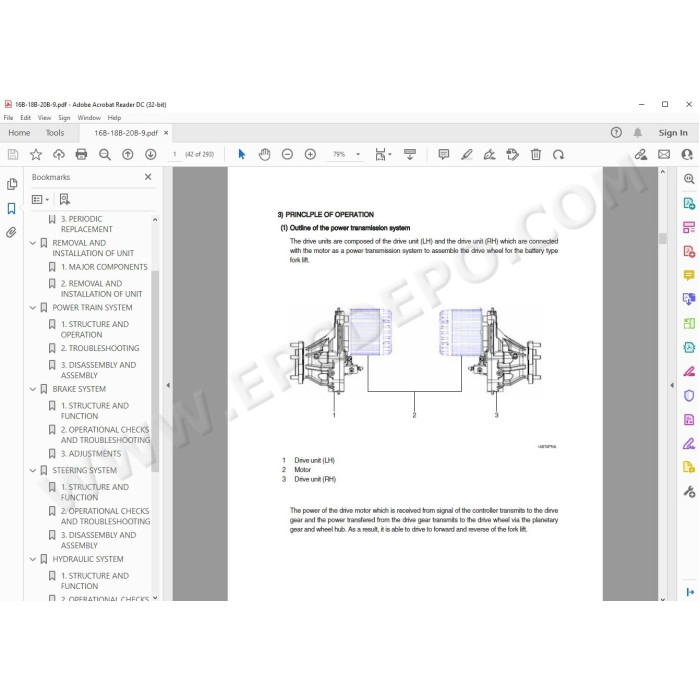Collapse STEERING SYSTEM bookmark
Viewport: 700px width, 700px height.
tap(33, 470)
